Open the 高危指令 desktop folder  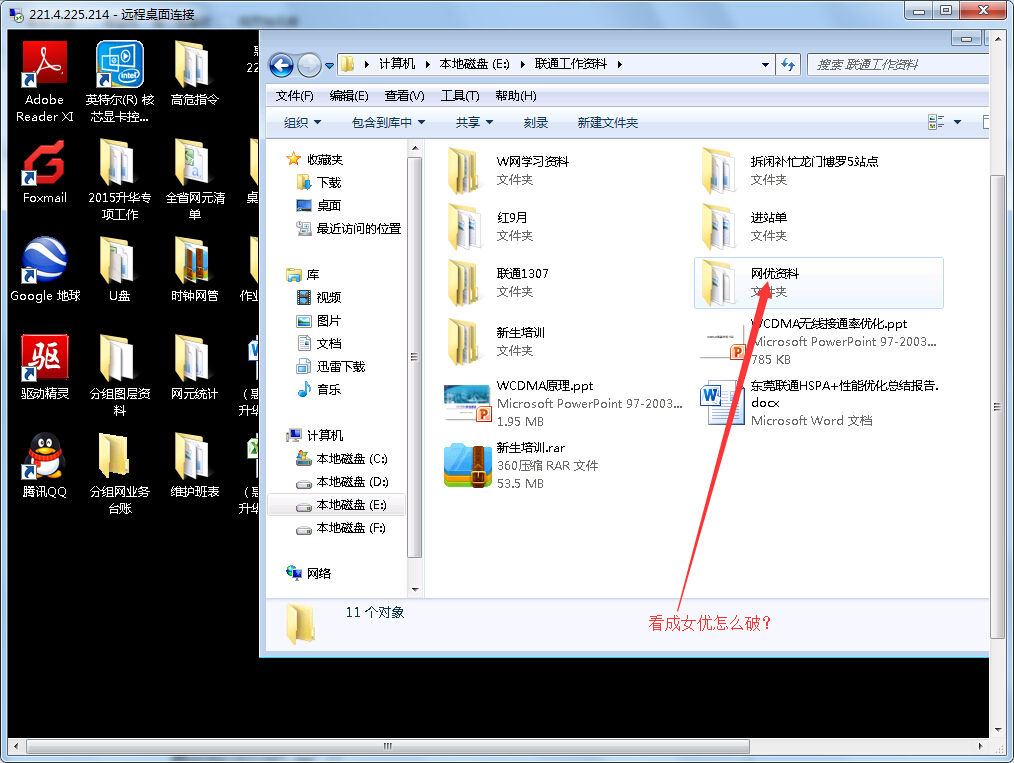click(x=194, y=74)
